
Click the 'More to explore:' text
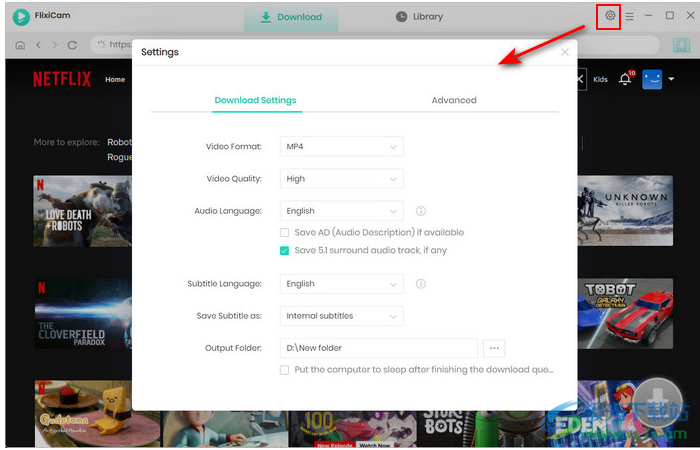point(67,142)
